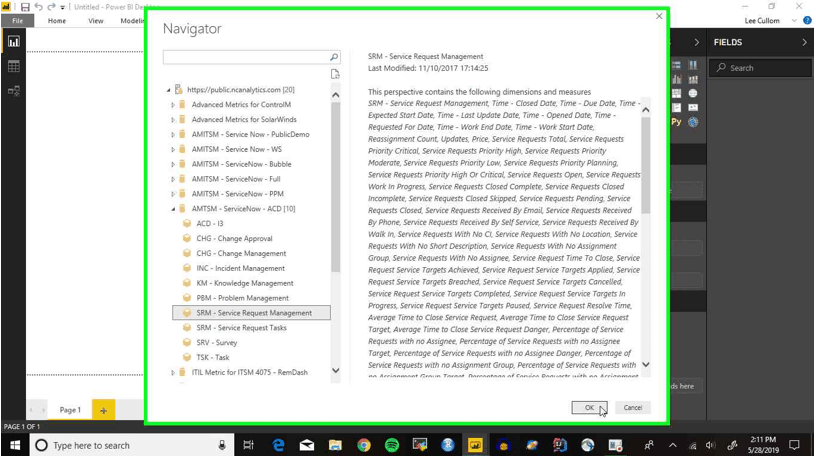Expand Advanced Metrics for SolarWinds node

[173, 120]
